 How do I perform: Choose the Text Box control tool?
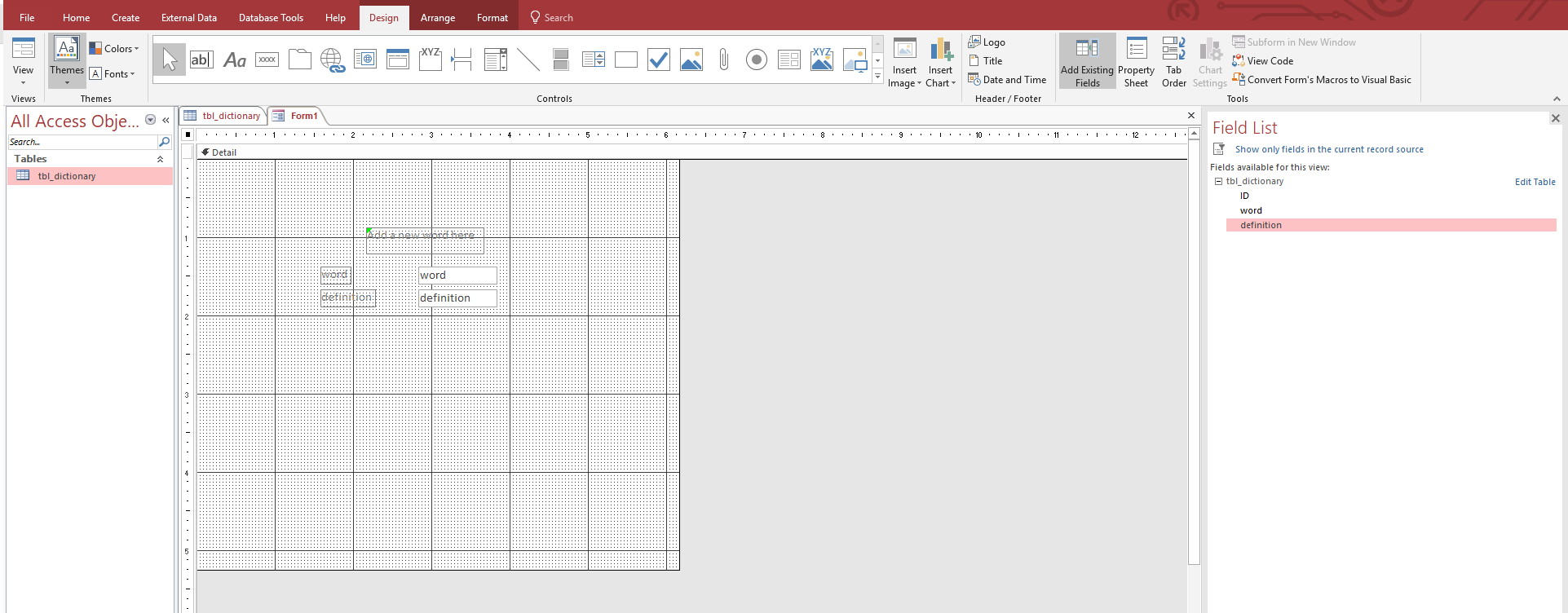coord(201,60)
